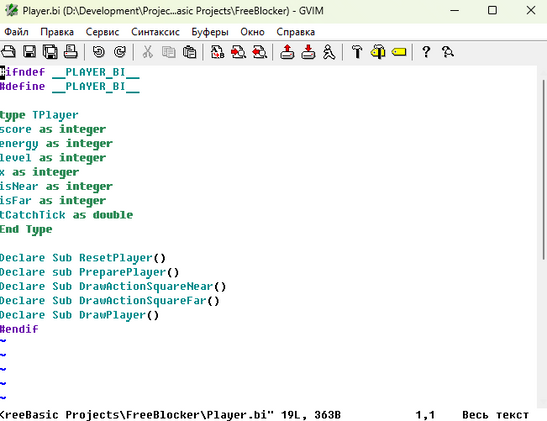The height and width of the screenshot is (421, 547).
Task: Open the Файл menu
Action: [16, 32]
